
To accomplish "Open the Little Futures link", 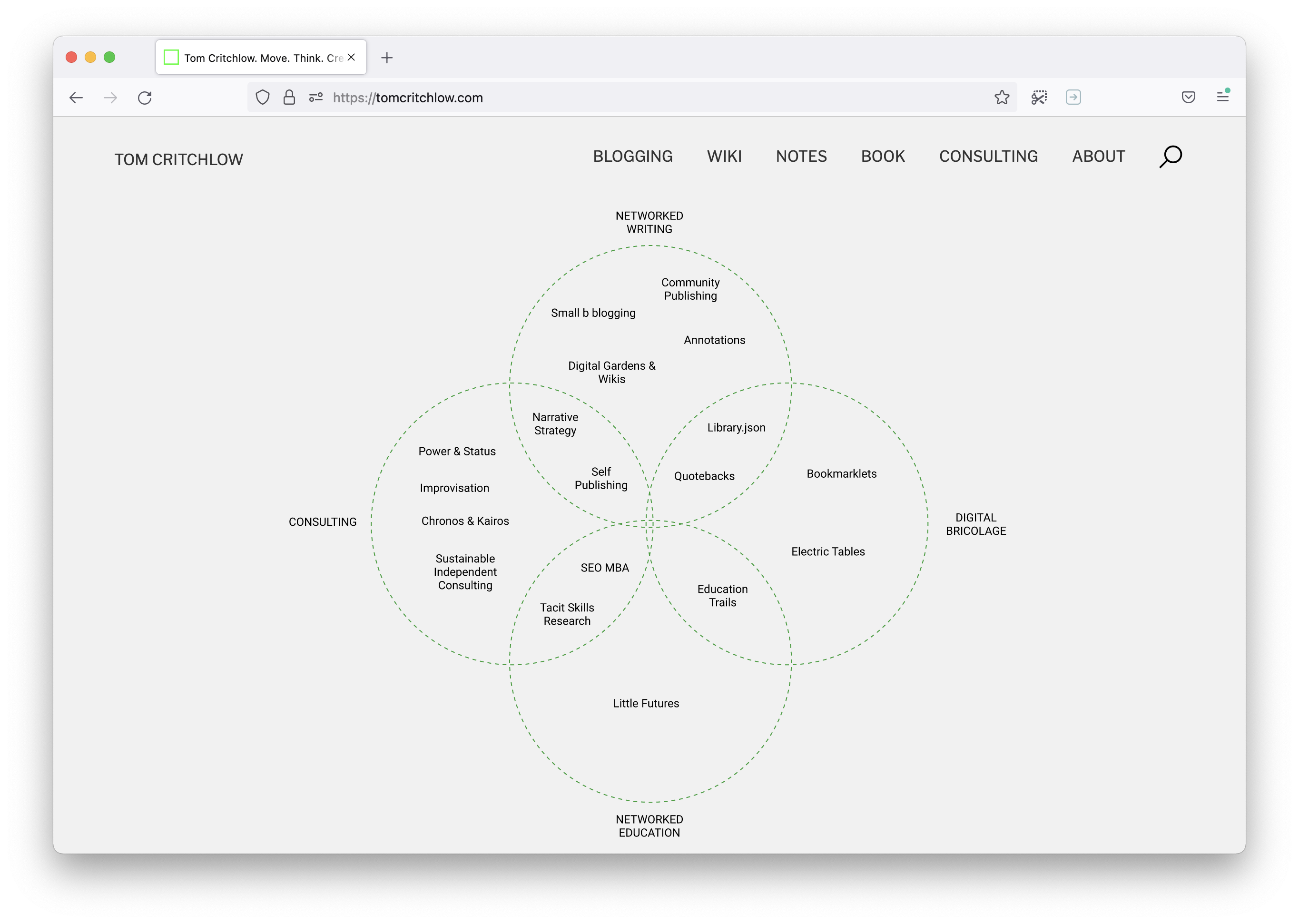I will [x=646, y=703].
